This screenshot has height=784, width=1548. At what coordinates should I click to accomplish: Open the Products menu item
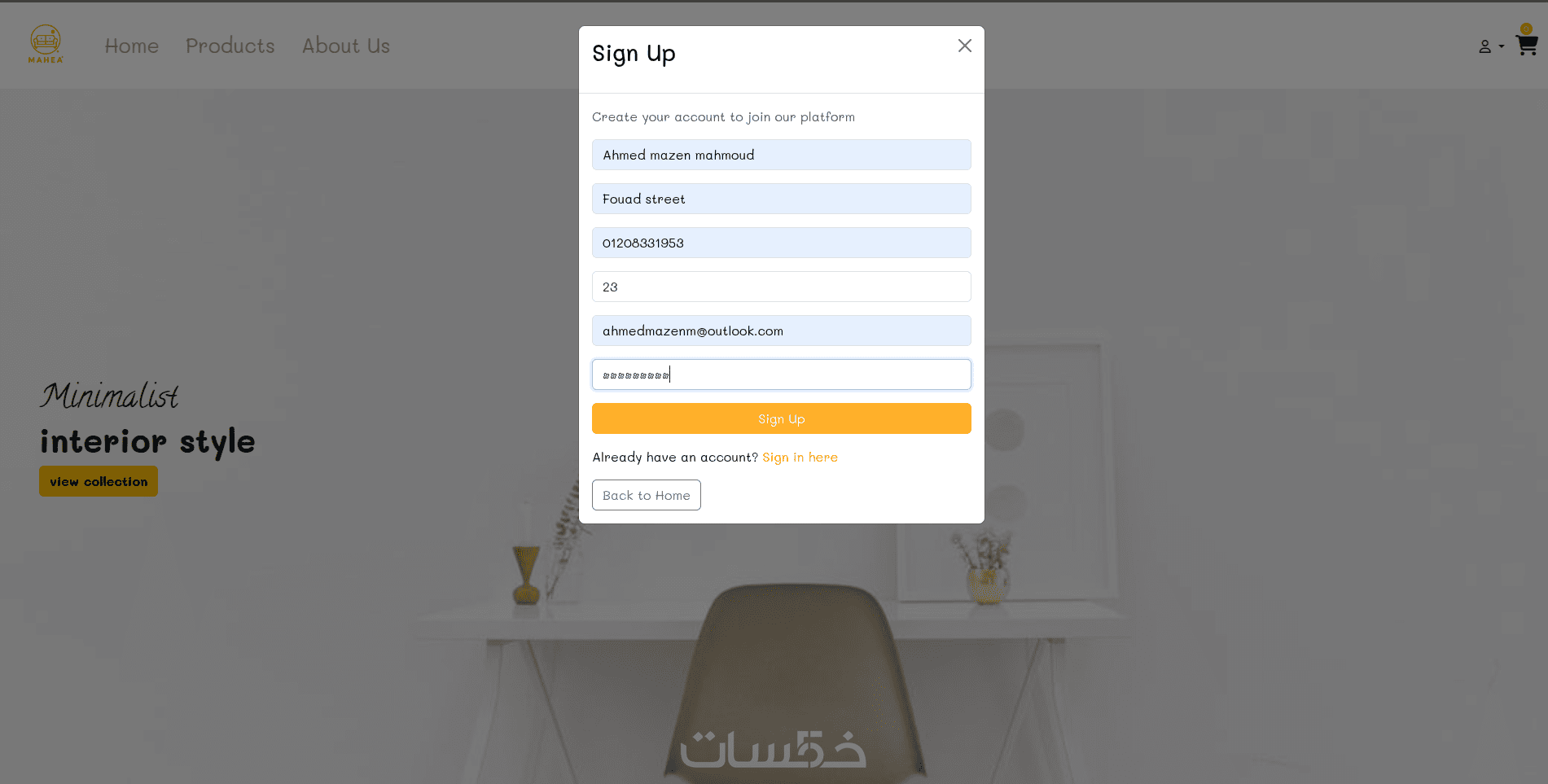(230, 46)
